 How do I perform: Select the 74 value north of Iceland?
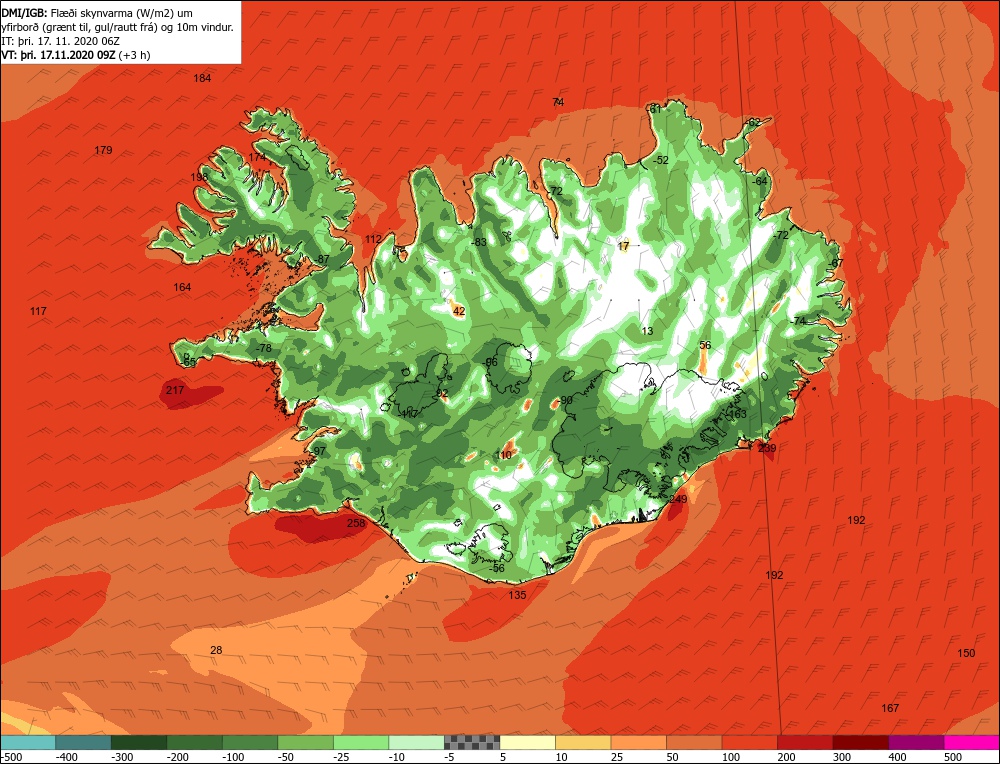coord(558,102)
